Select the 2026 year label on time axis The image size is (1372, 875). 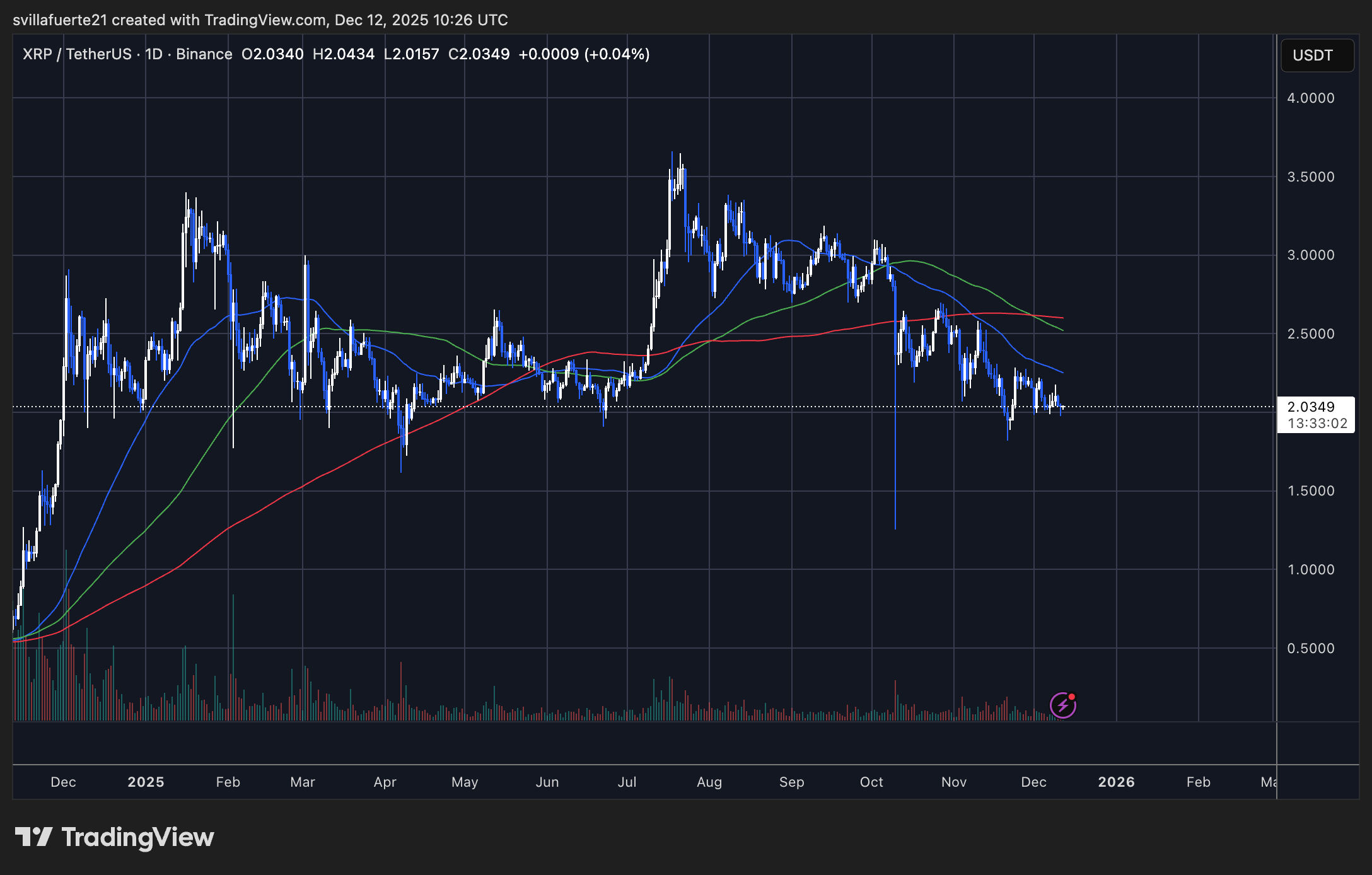(1116, 782)
